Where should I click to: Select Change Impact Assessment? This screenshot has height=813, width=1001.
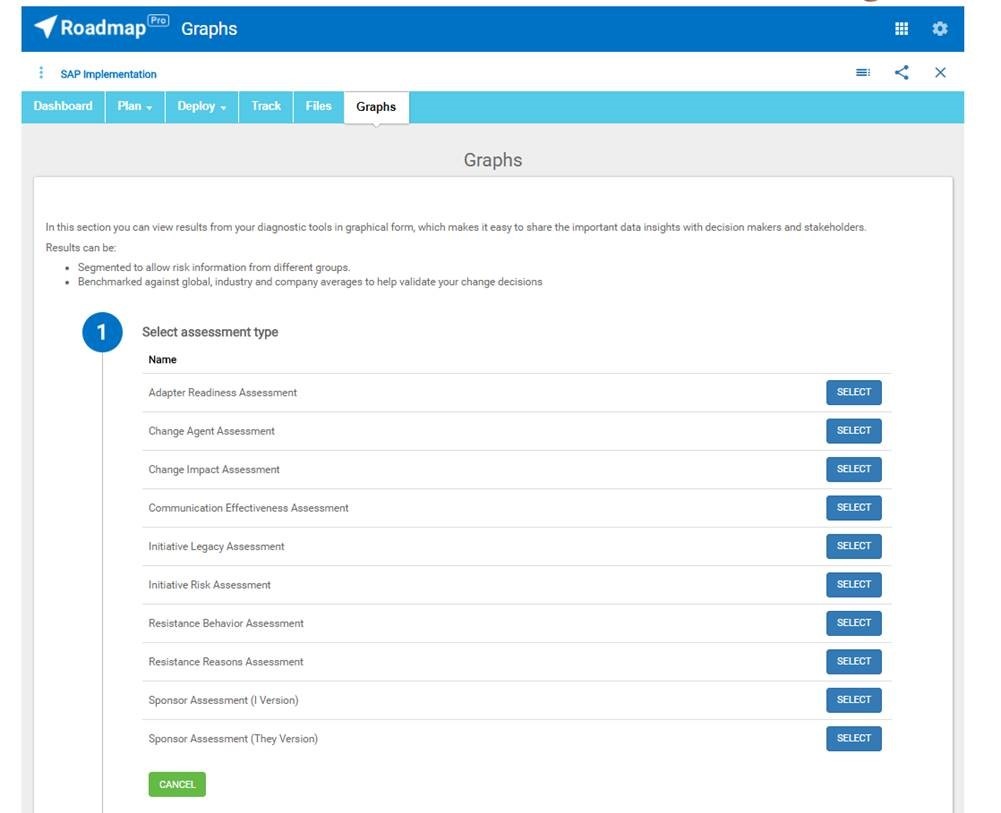point(853,470)
